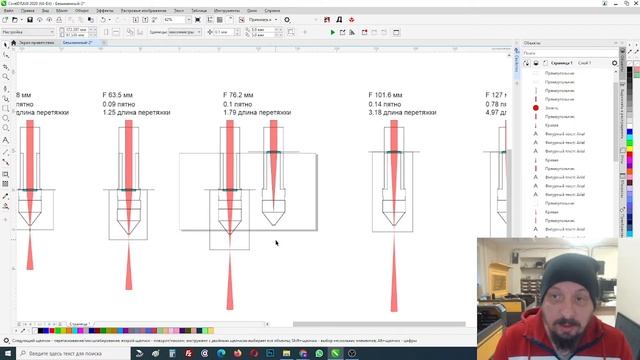Screen dimensions: 640x360
Task: Click the Export icon in the toolbar
Action: [x=145, y=20]
